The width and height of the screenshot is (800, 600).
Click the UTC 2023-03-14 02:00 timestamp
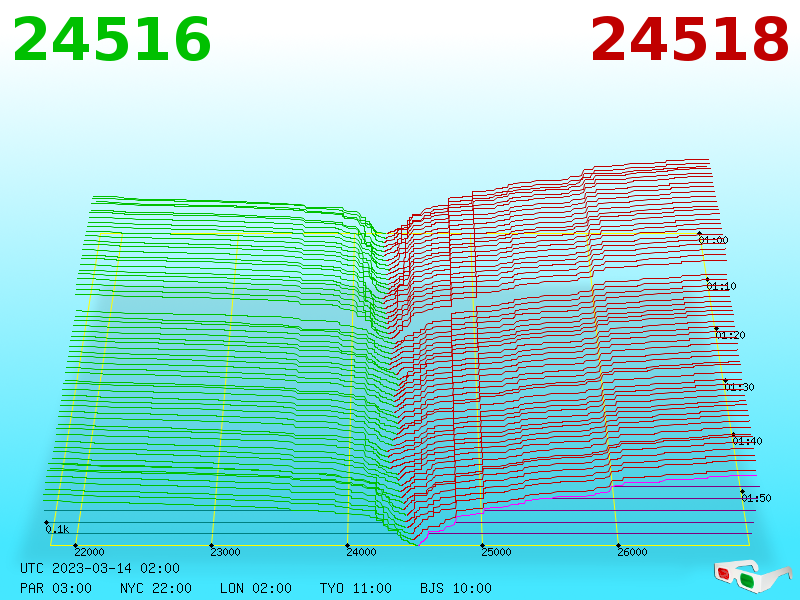(x=100, y=568)
